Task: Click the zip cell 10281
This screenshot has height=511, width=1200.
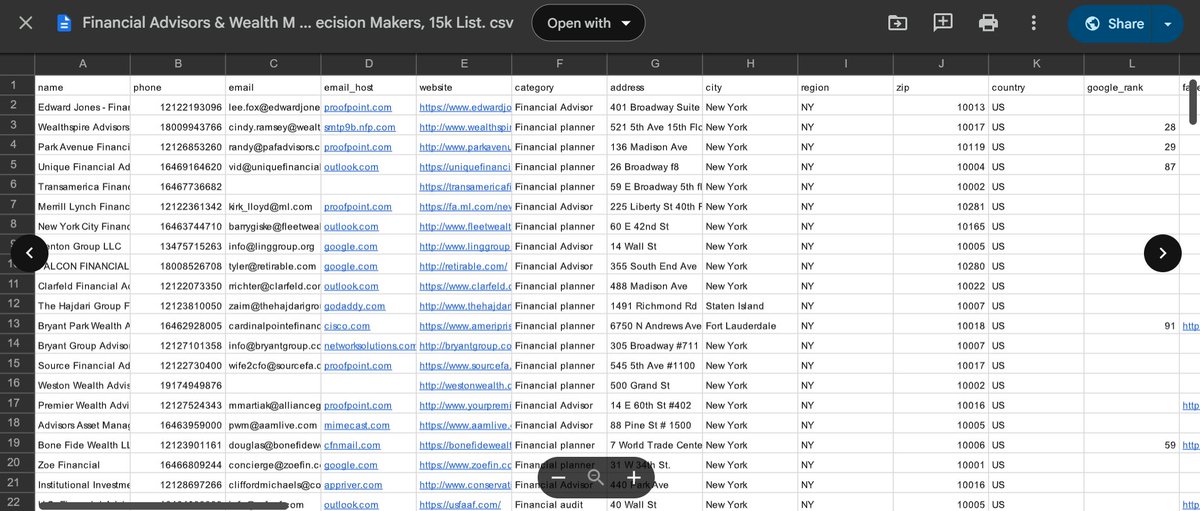Action: (x=941, y=207)
